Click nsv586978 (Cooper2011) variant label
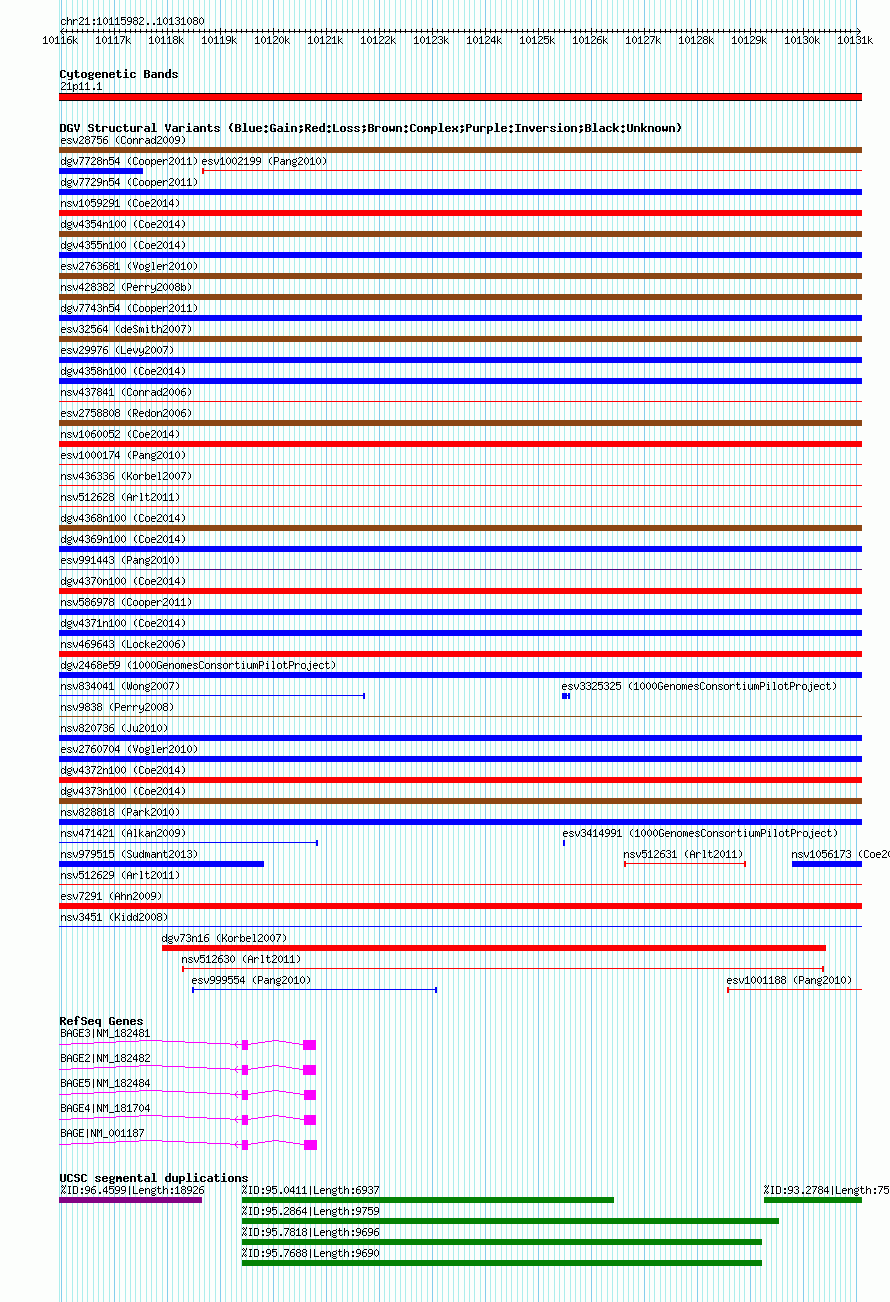This screenshot has width=890, height=1302. coord(127,603)
